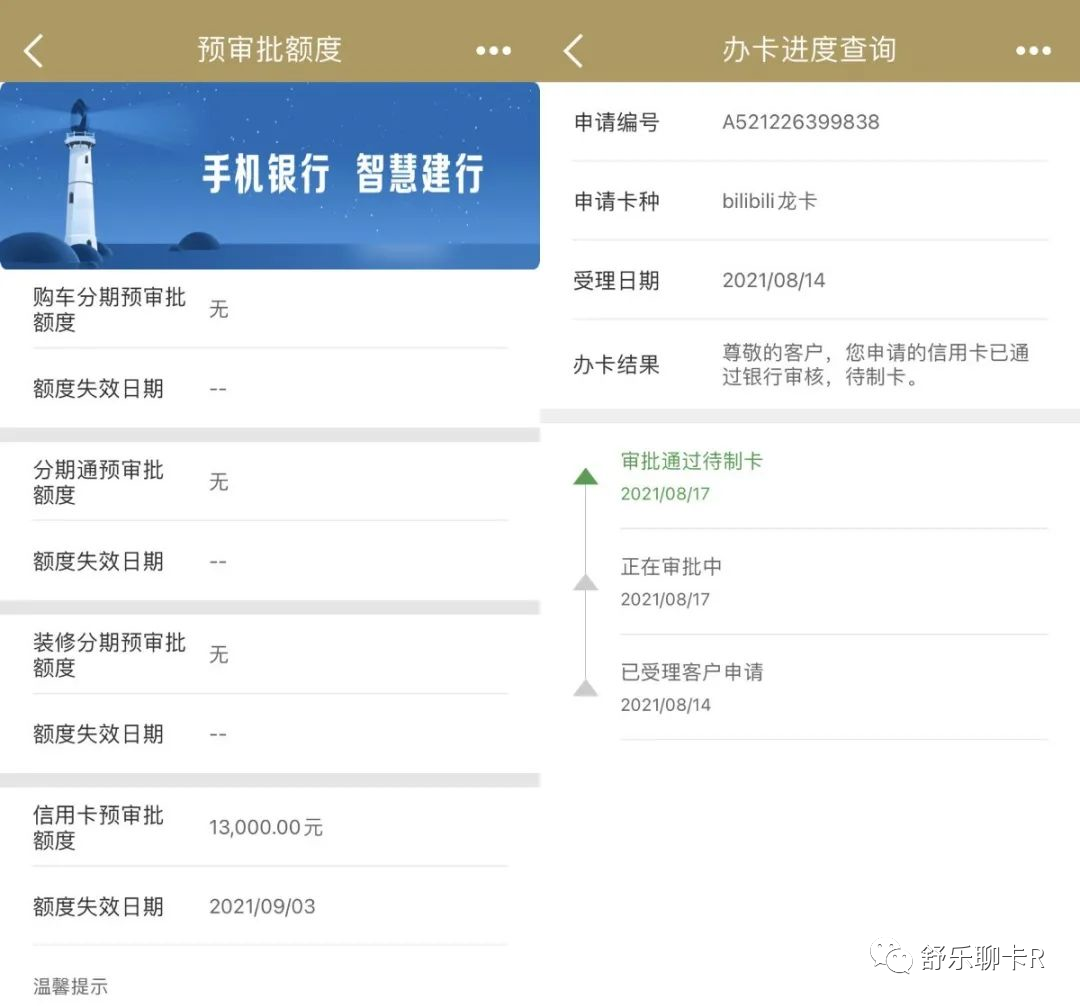
Task: Tap 购车分期预审批额度 label
Action: click(109, 309)
